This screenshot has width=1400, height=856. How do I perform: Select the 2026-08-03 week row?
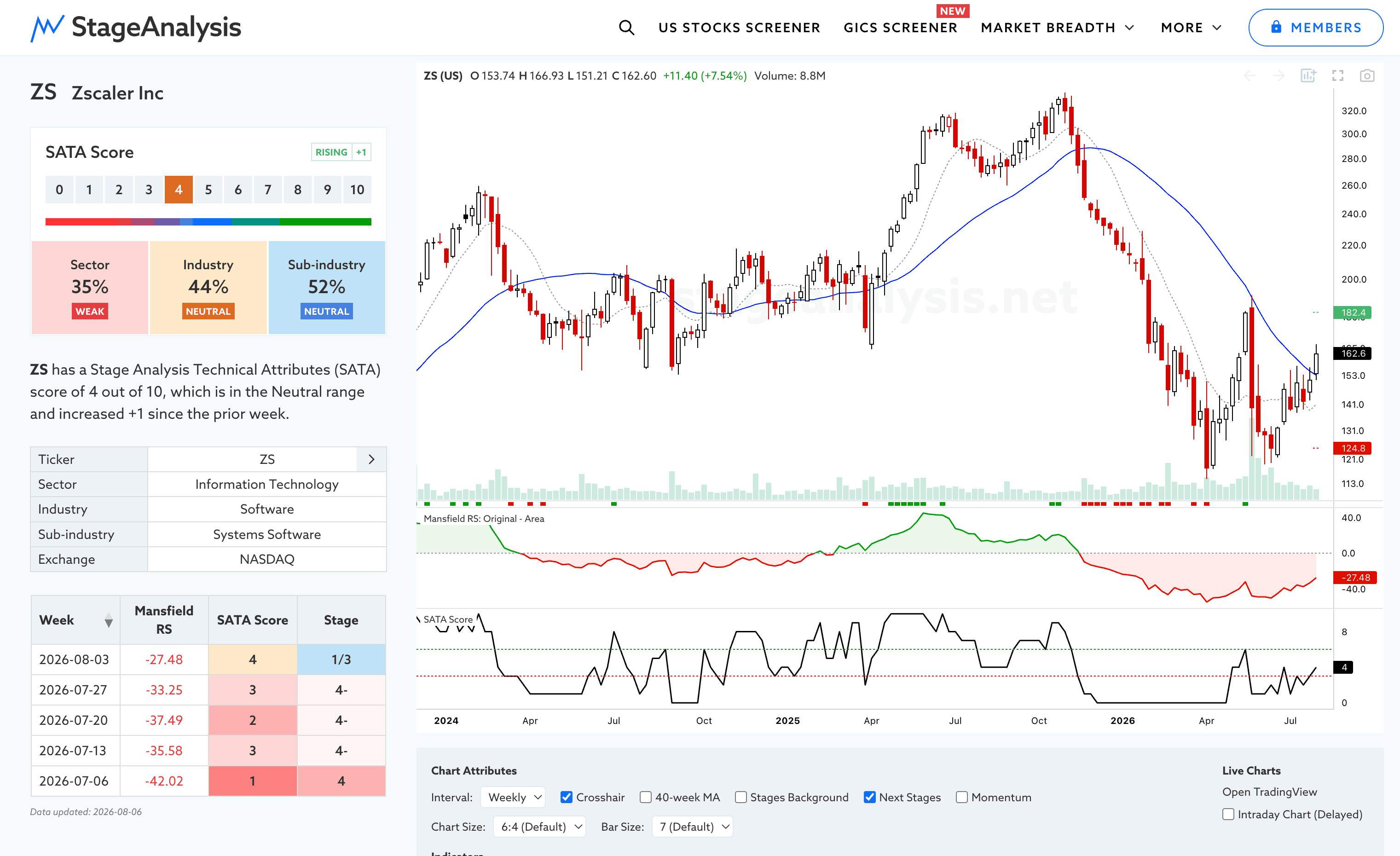tap(208, 659)
